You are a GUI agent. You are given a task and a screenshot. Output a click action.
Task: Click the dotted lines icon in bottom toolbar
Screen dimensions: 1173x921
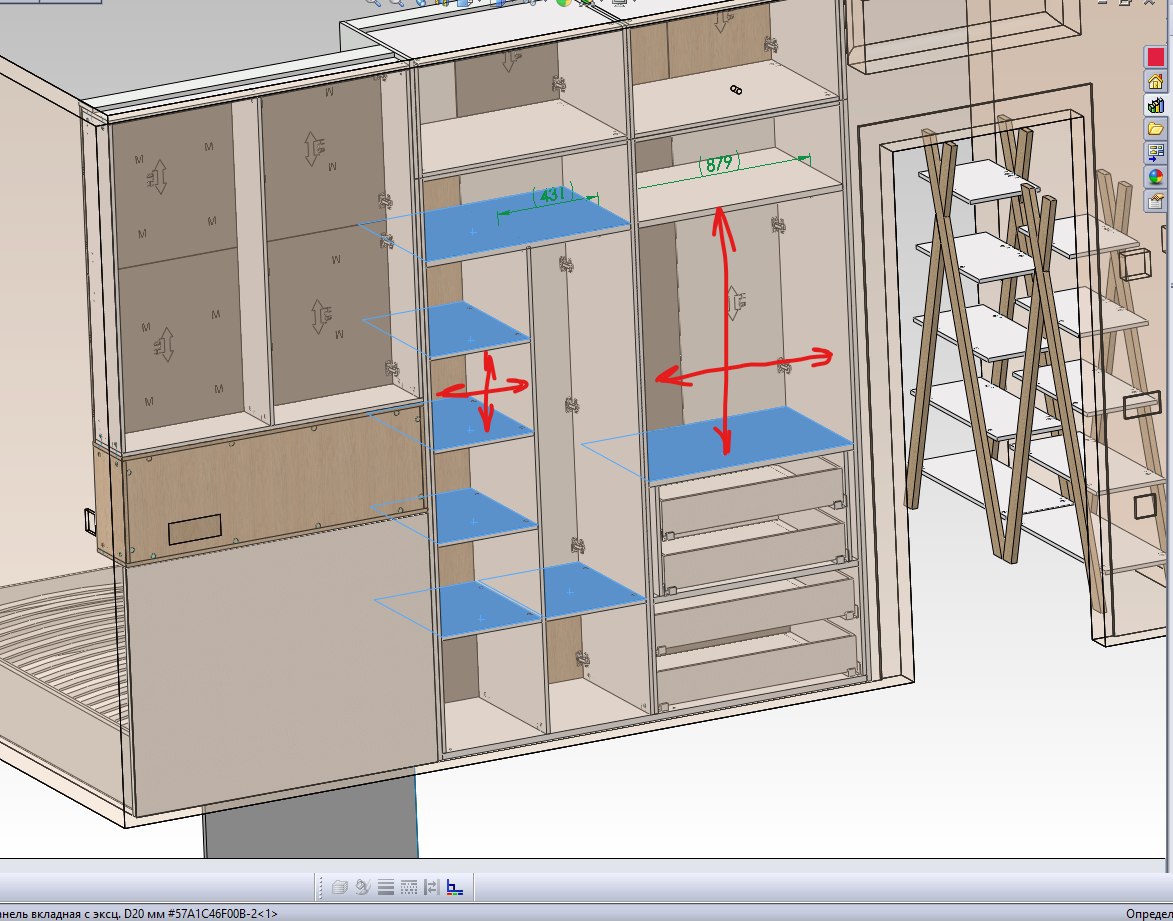coord(408,887)
